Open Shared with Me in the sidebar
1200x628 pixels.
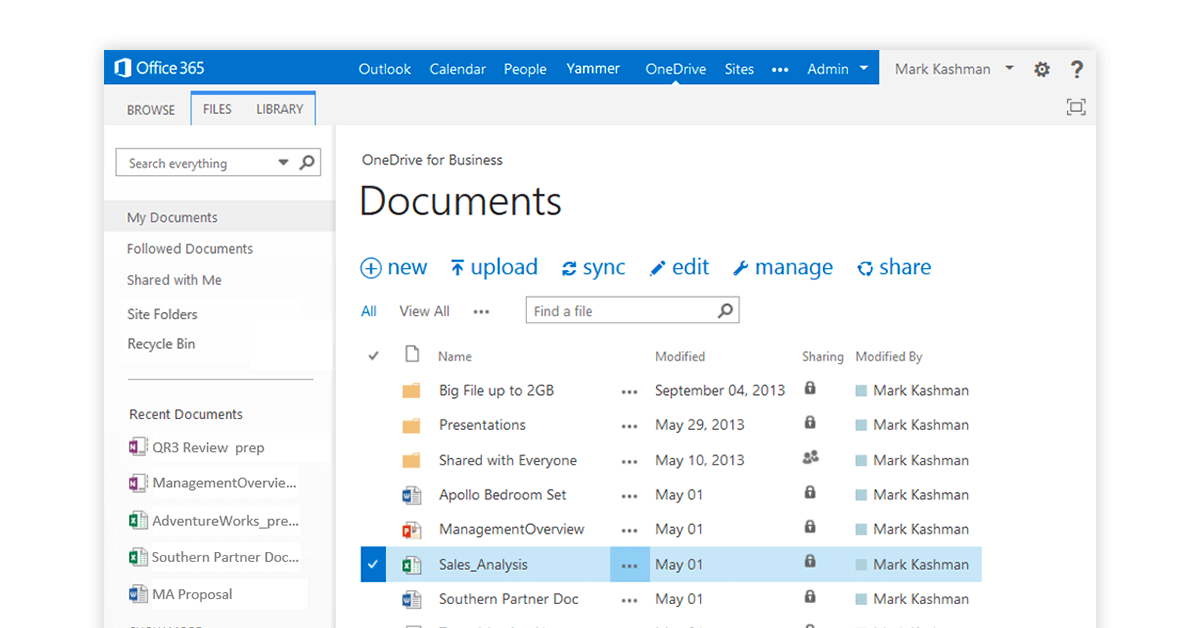coord(174,280)
